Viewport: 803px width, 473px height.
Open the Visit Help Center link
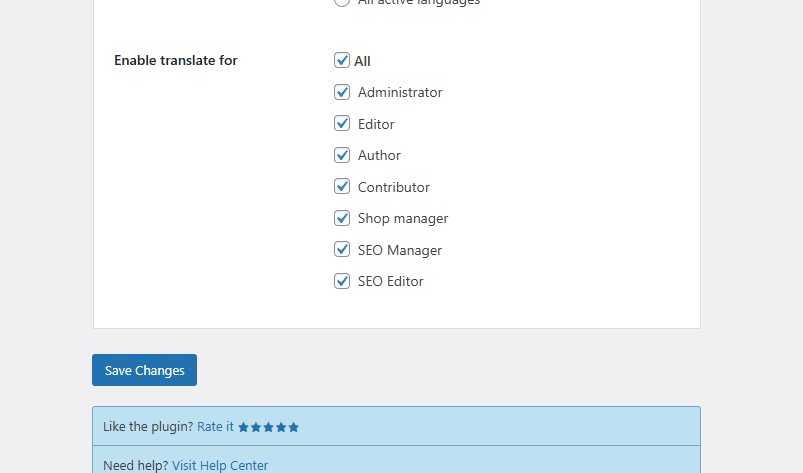(x=220, y=465)
